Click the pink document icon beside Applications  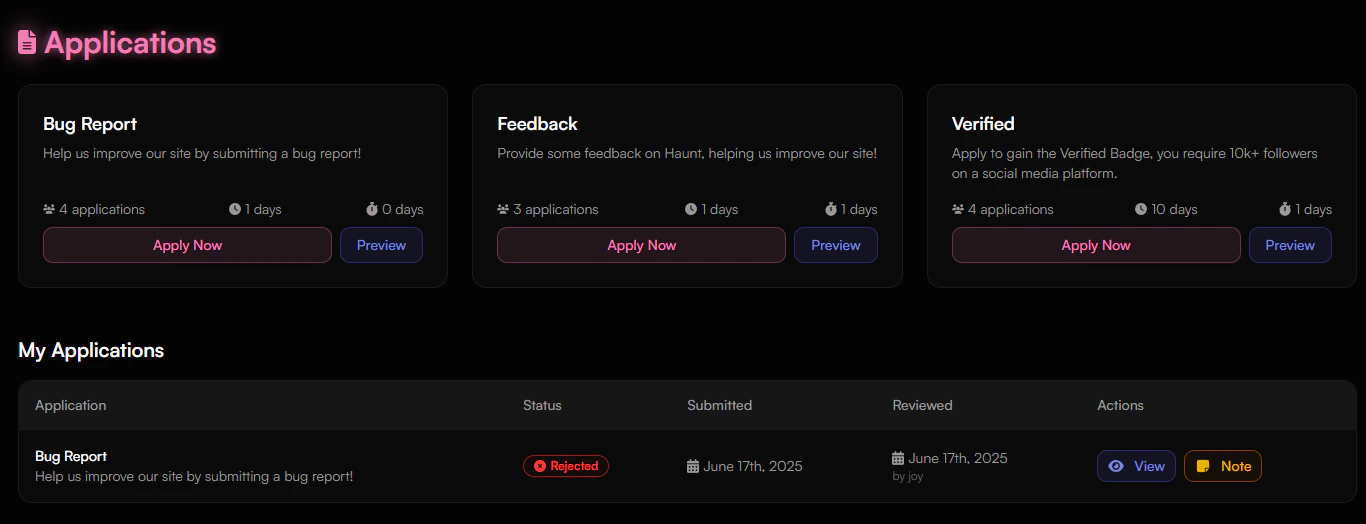27,42
